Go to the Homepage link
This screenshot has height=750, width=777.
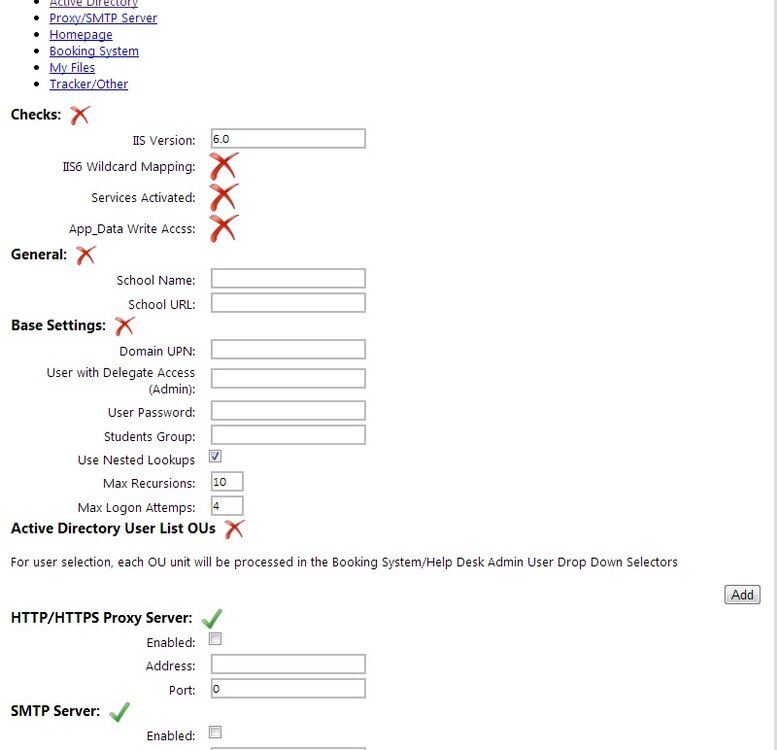click(81, 35)
